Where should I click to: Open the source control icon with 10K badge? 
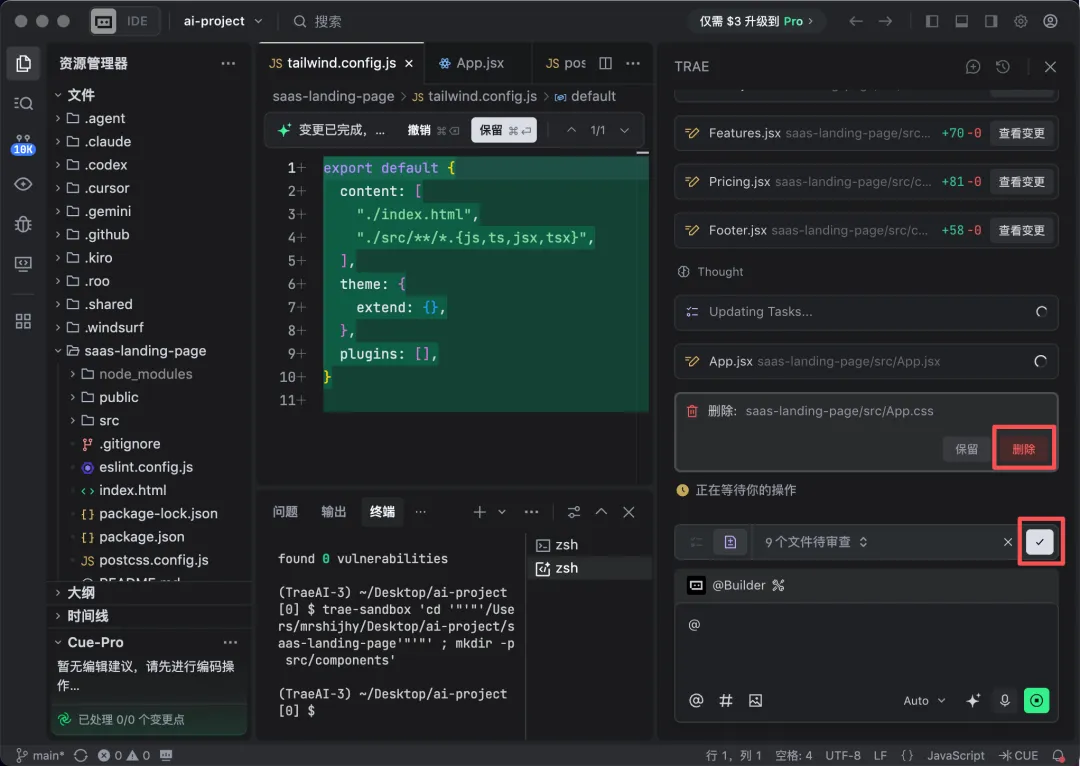click(23, 144)
